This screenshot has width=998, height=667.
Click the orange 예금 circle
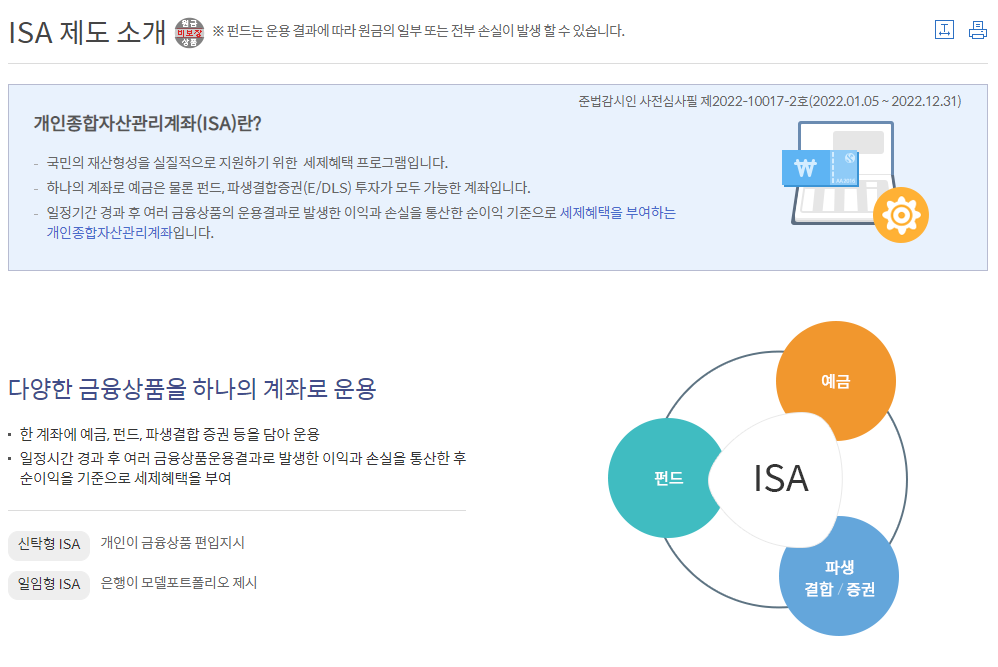[x=836, y=381]
